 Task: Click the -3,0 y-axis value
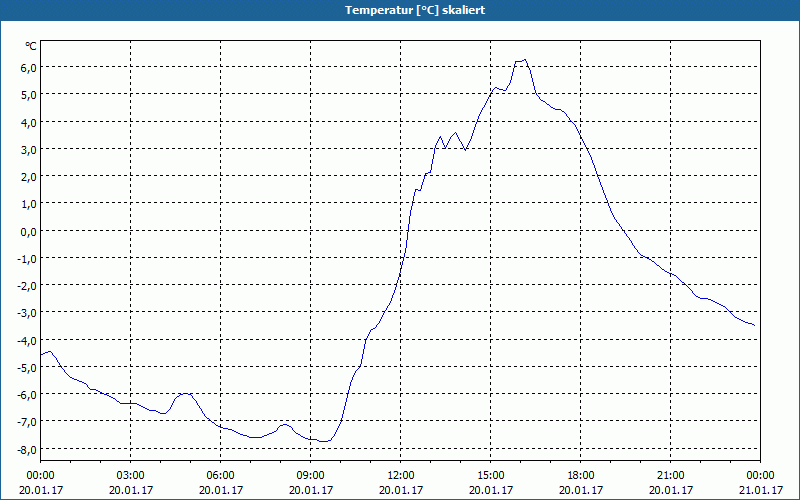click(x=27, y=313)
